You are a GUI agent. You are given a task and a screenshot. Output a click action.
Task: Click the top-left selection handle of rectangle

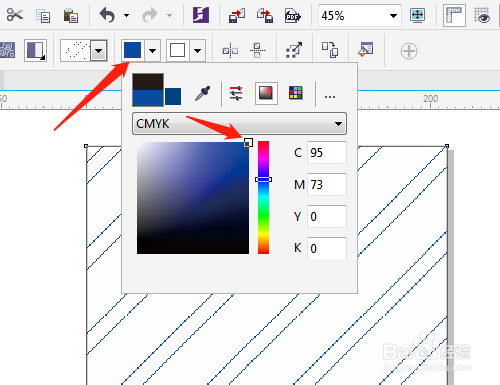(86, 146)
